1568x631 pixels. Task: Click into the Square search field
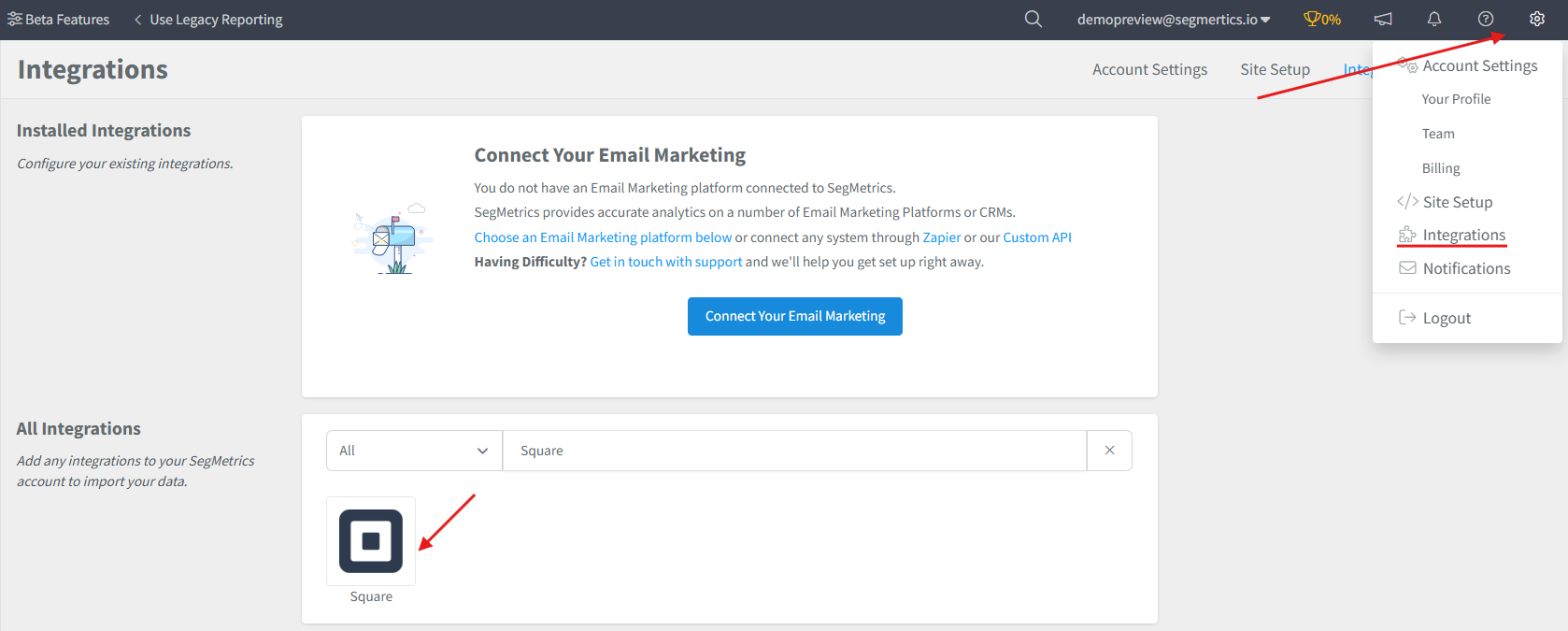click(x=794, y=451)
